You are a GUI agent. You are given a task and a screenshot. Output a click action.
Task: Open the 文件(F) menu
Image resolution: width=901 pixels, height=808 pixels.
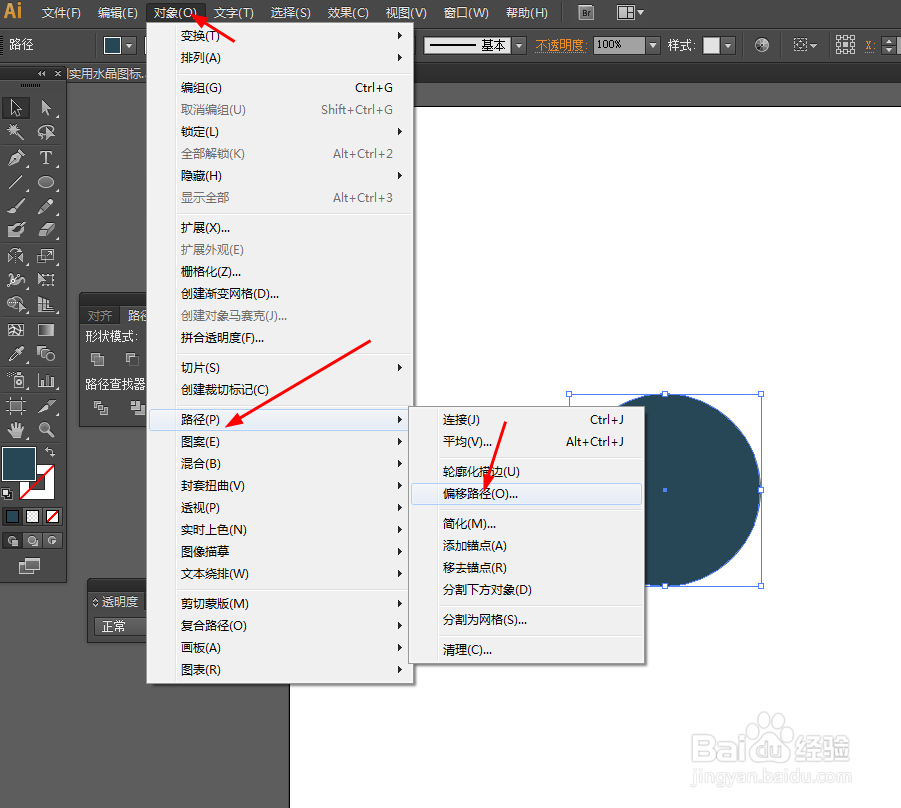pyautogui.click(x=61, y=13)
